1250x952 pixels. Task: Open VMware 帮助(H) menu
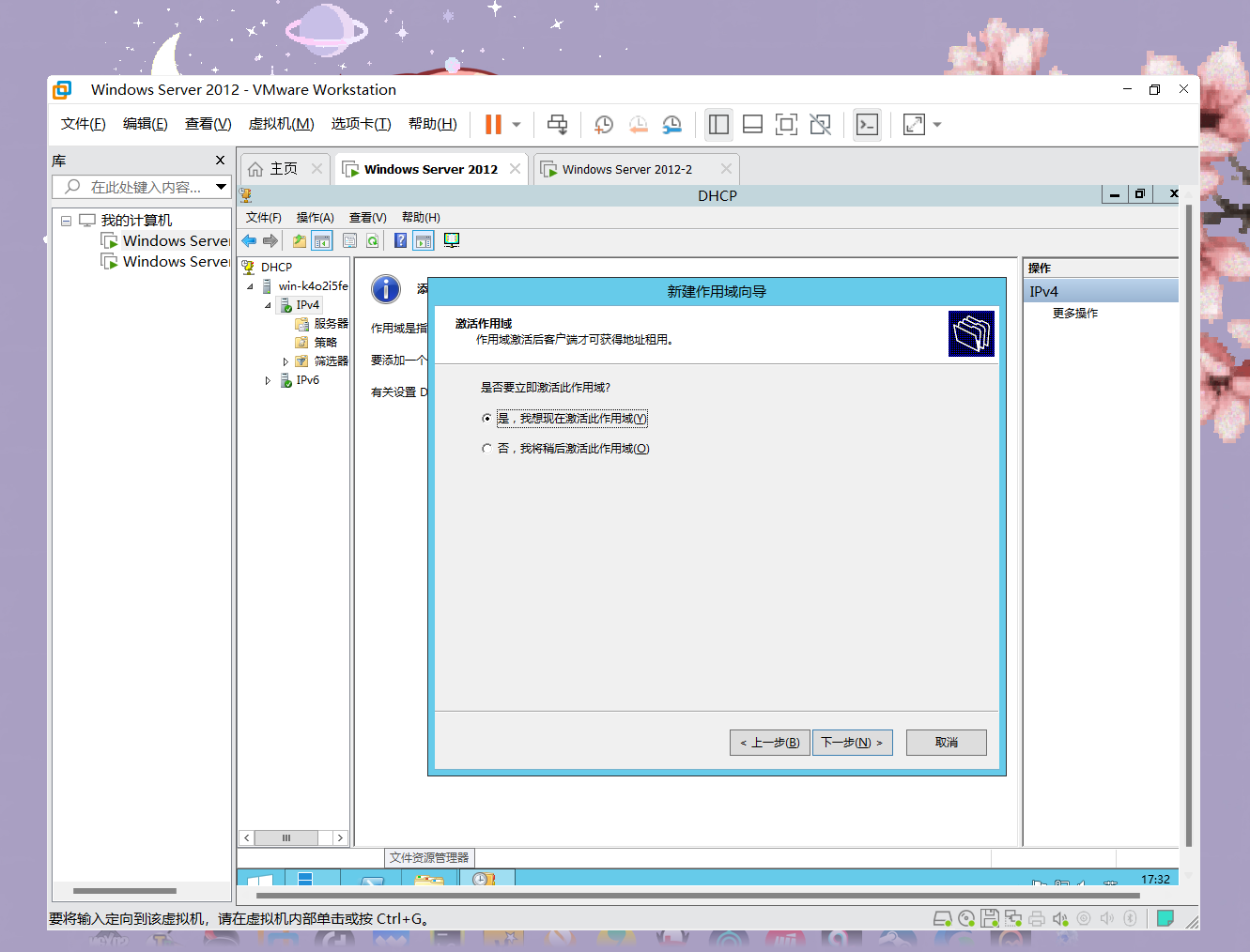433,124
